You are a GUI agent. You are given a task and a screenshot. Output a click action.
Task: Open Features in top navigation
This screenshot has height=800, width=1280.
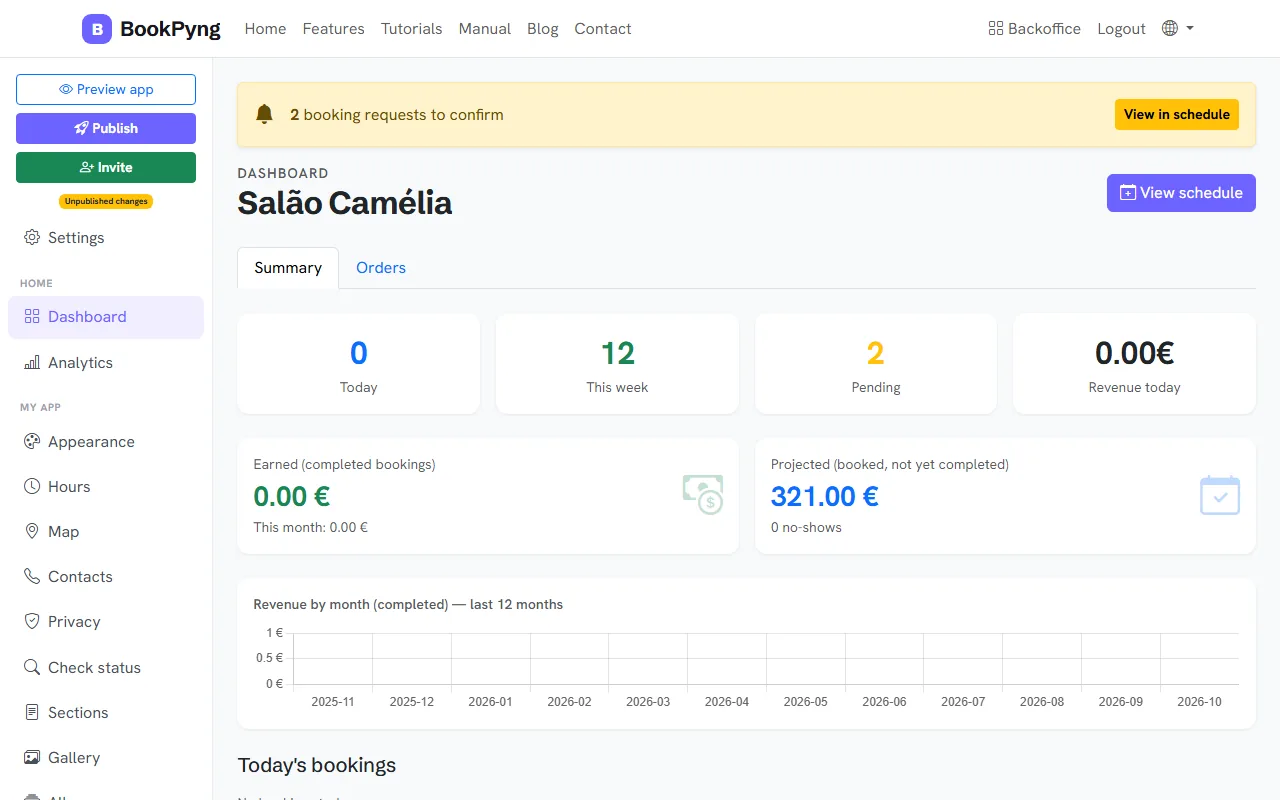[333, 29]
